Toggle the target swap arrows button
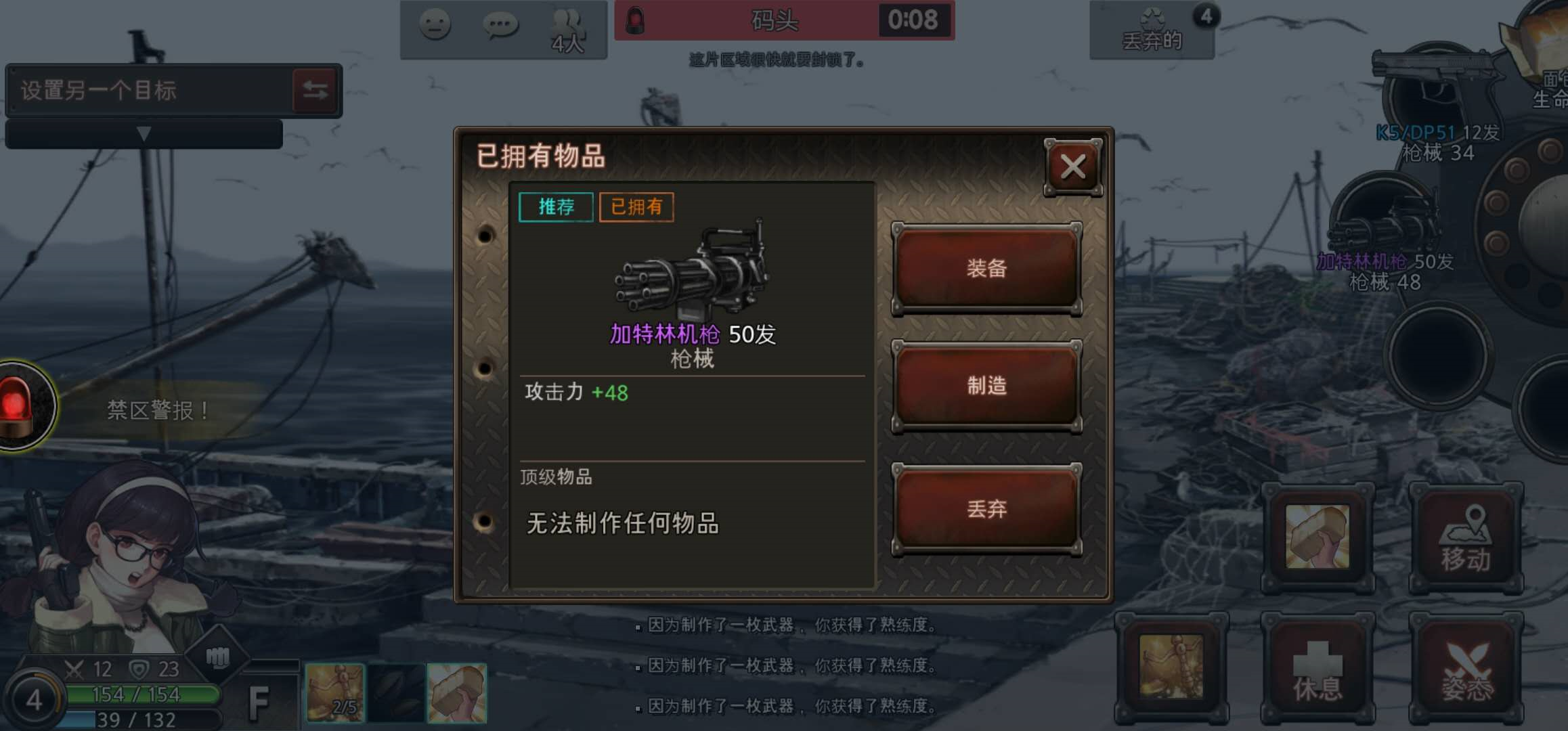1568x731 pixels. pyautogui.click(x=315, y=90)
